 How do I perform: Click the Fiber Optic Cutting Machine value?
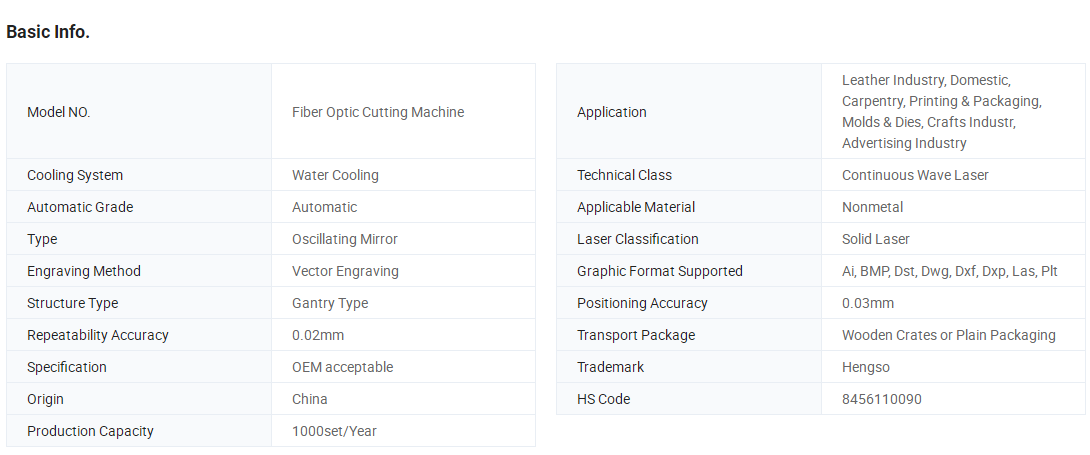click(378, 112)
